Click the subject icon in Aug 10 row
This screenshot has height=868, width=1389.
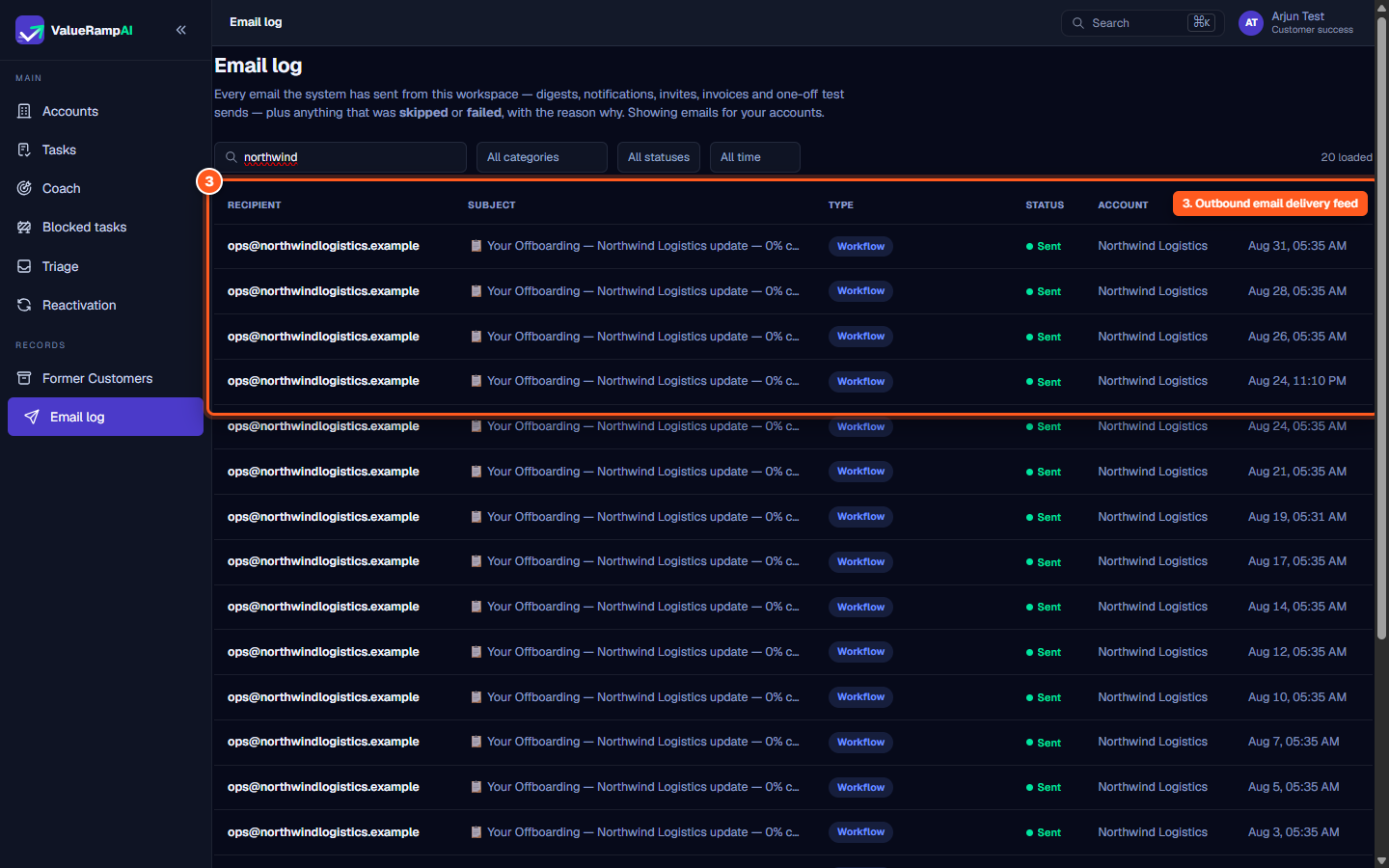476,697
